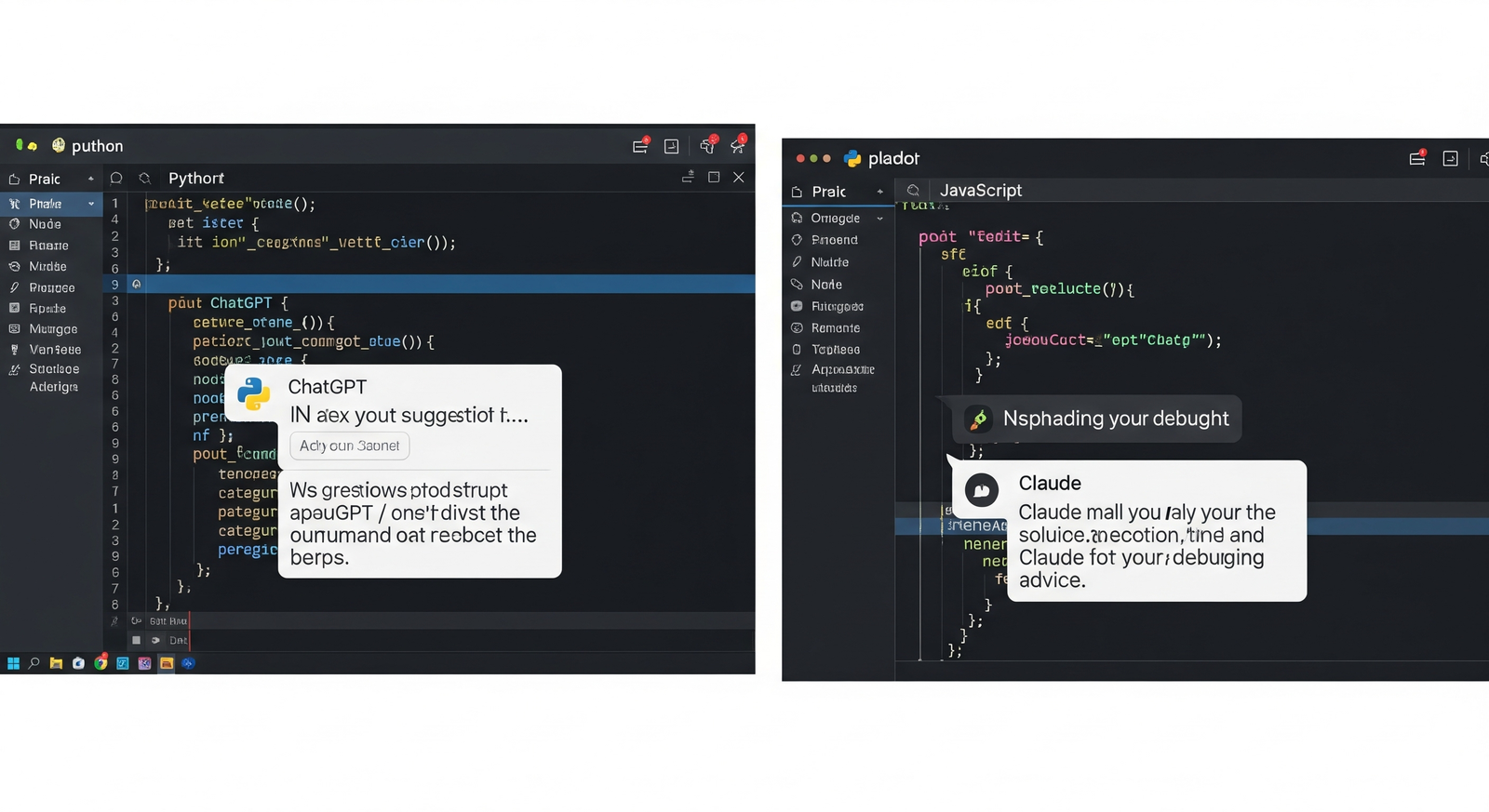The width and height of the screenshot is (1489, 812).
Task: Select Remonte in the pladot sidebar
Action: (835, 328)
